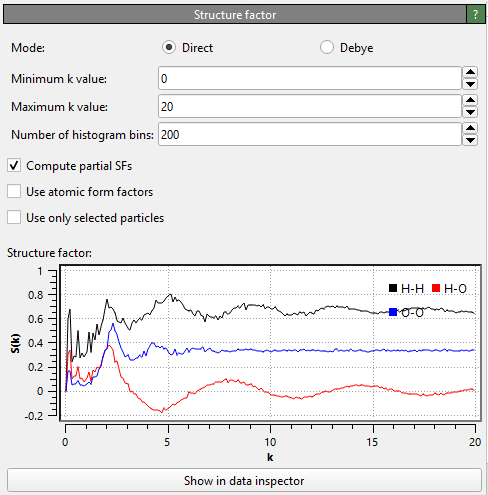Click the Structure factor panel title bar
Image resolution: width=488 pixels, height=495 pixels.
click(x=235, y=15)
